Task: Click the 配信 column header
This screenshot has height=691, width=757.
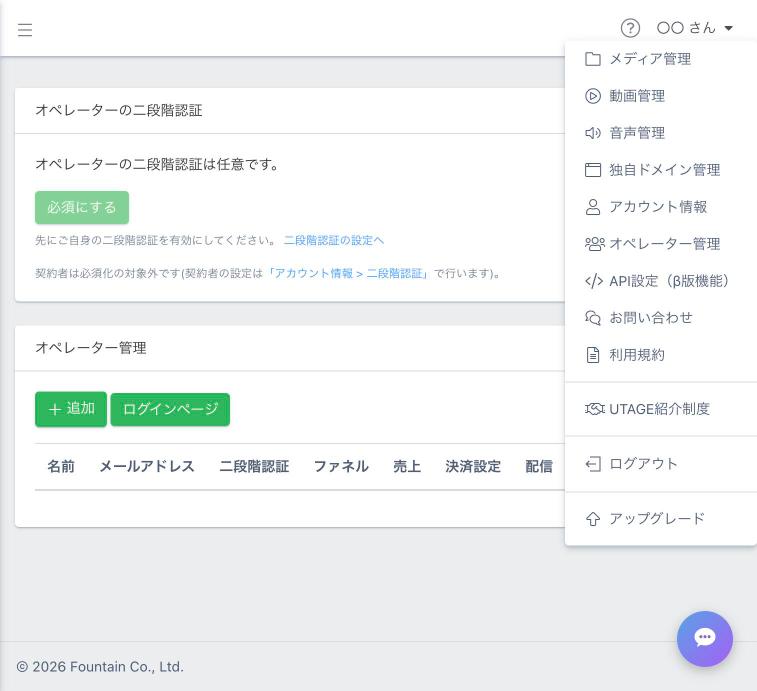Action: [x=539, y=466]
